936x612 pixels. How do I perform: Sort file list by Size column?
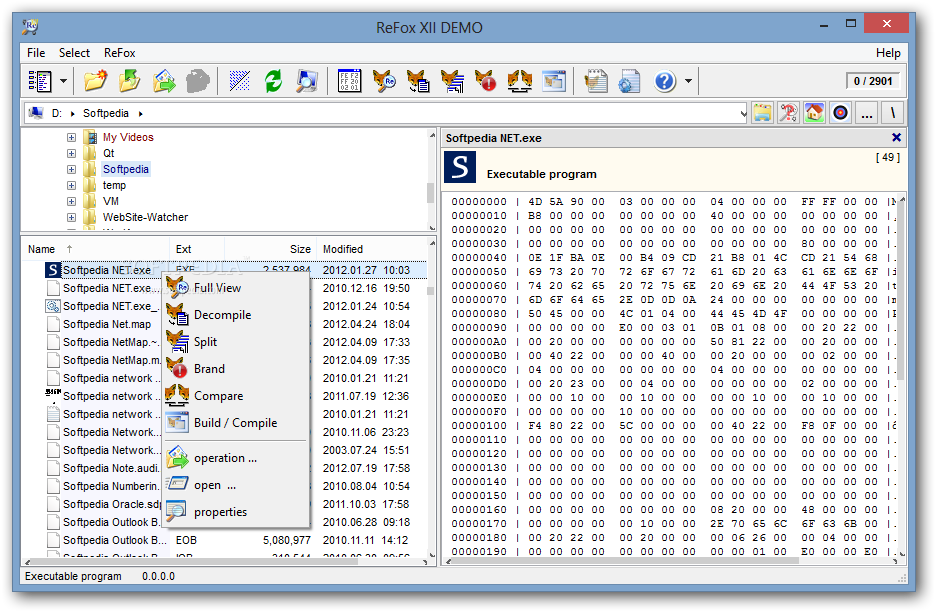270,249
